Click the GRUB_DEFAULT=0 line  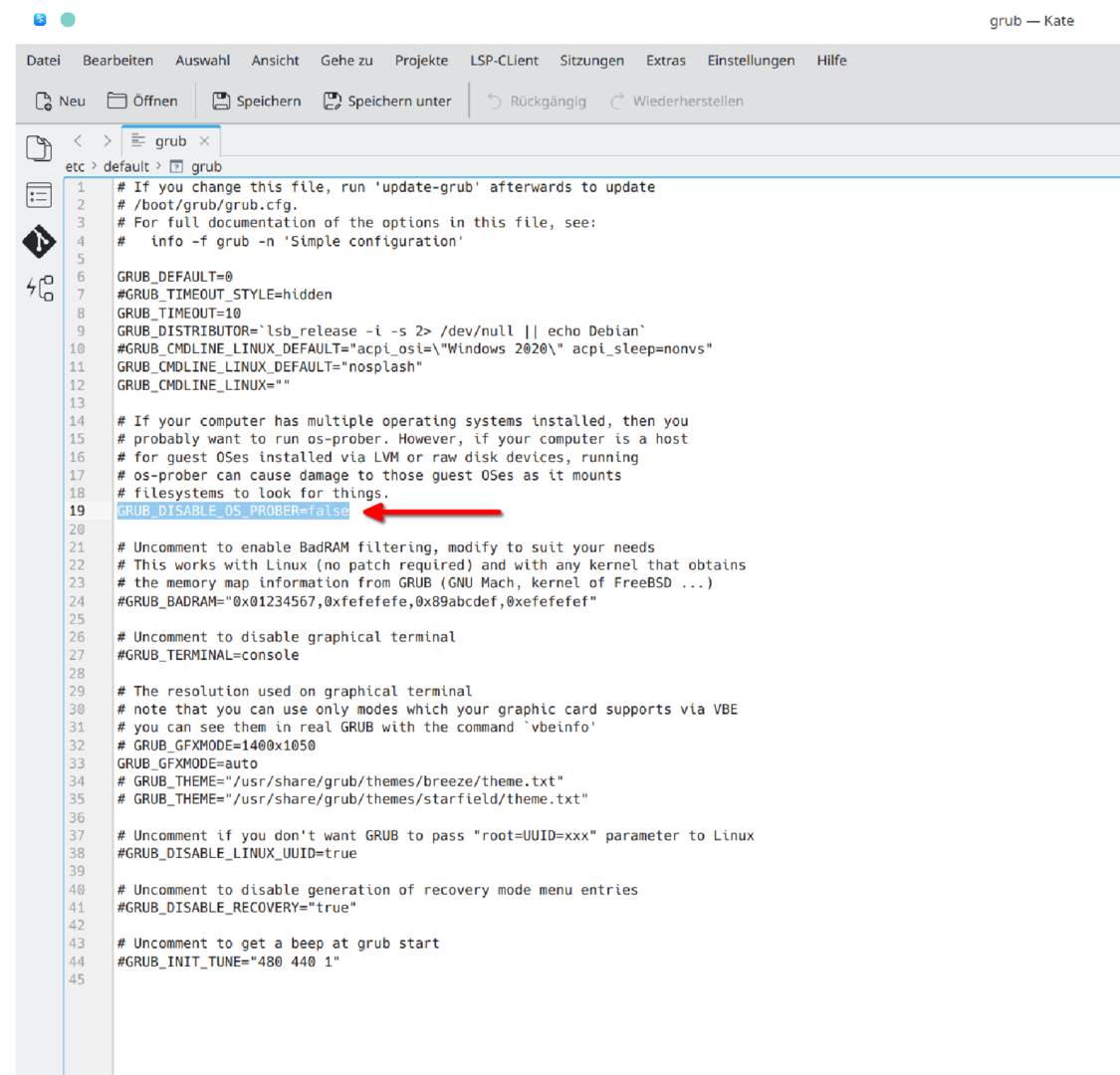175,277
